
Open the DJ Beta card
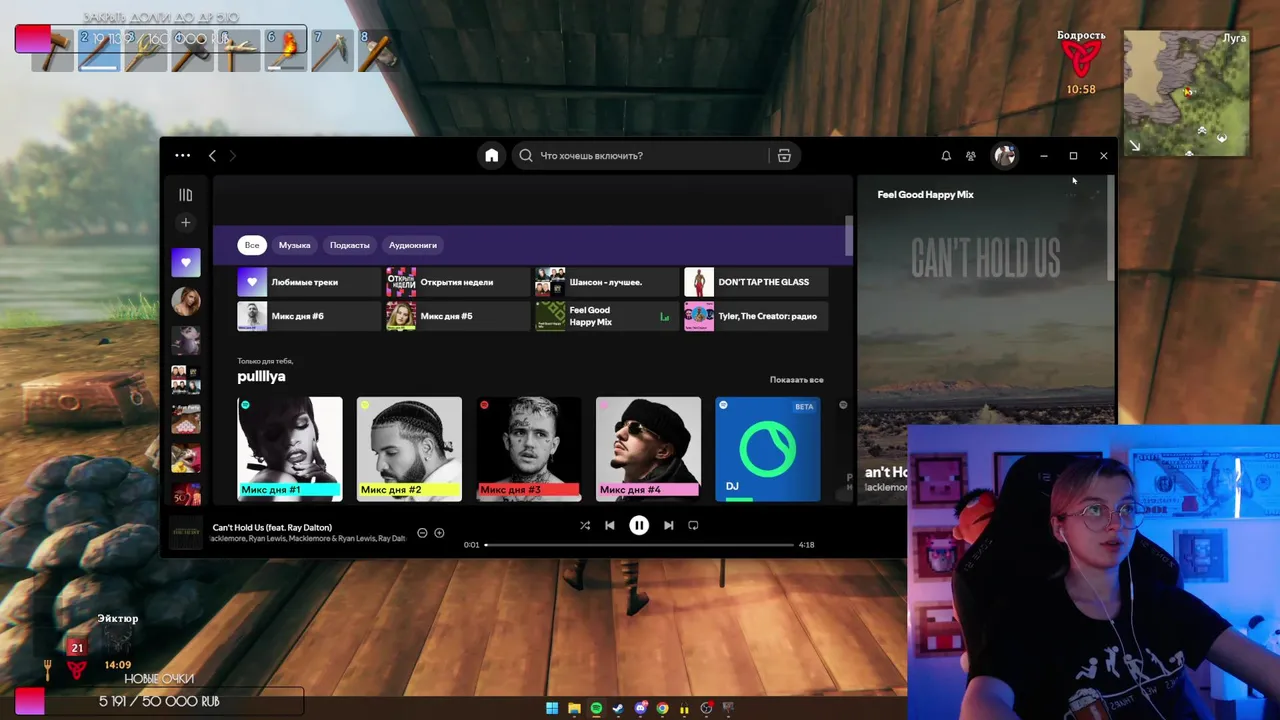[768, 449]
